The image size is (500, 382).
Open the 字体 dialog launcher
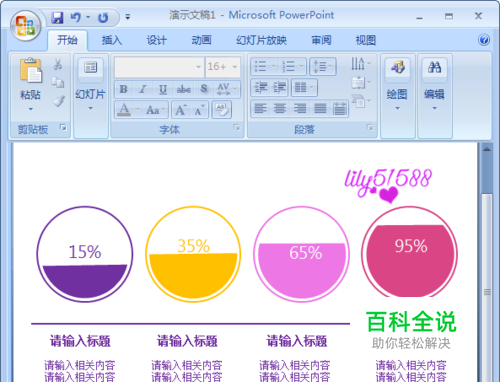click(x=236, y=127)
